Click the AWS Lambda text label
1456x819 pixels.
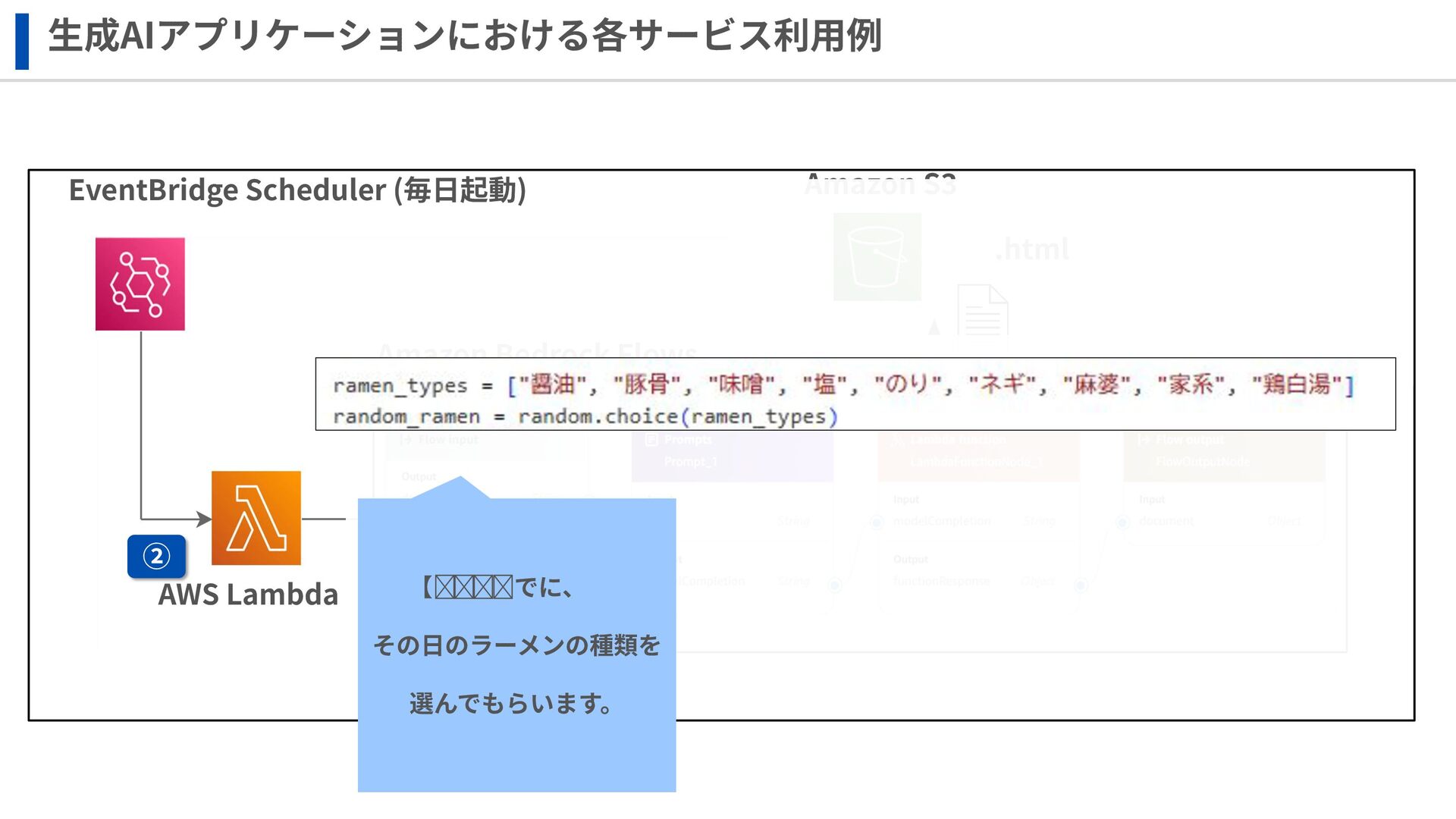point(248,595)
